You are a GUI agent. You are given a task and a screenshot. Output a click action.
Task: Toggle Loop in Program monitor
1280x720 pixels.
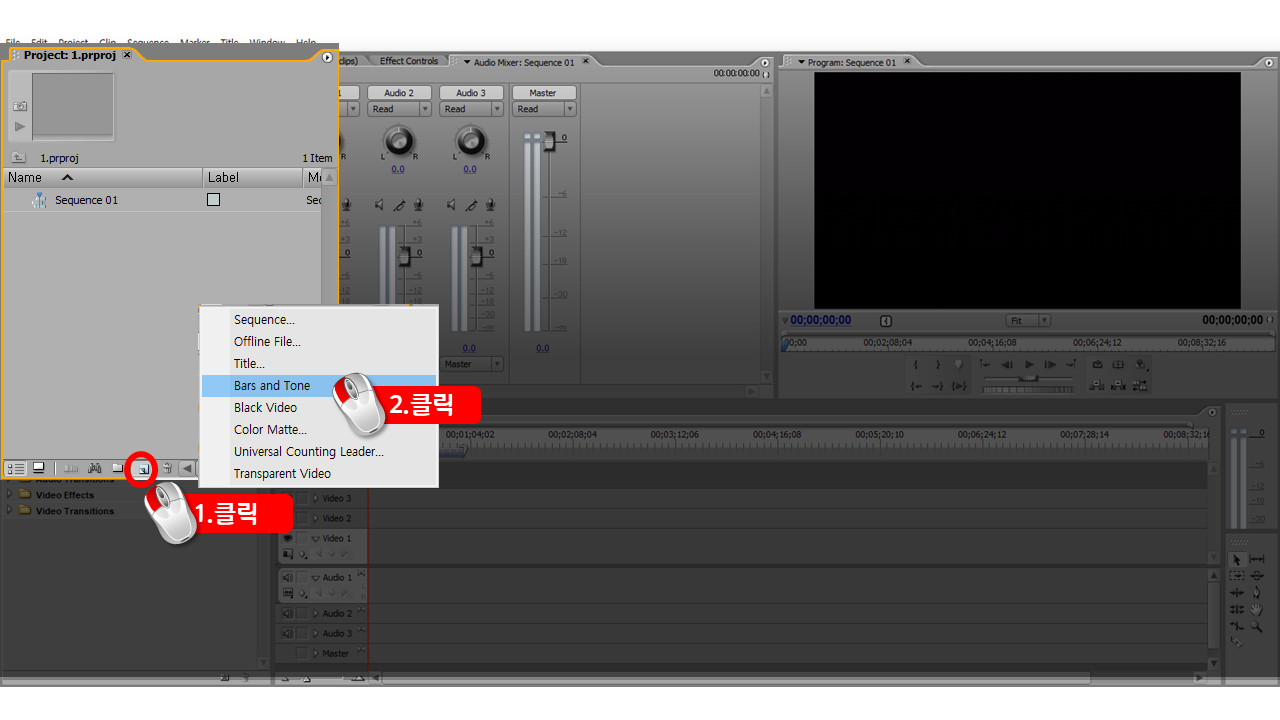(x=1097, y=365)
